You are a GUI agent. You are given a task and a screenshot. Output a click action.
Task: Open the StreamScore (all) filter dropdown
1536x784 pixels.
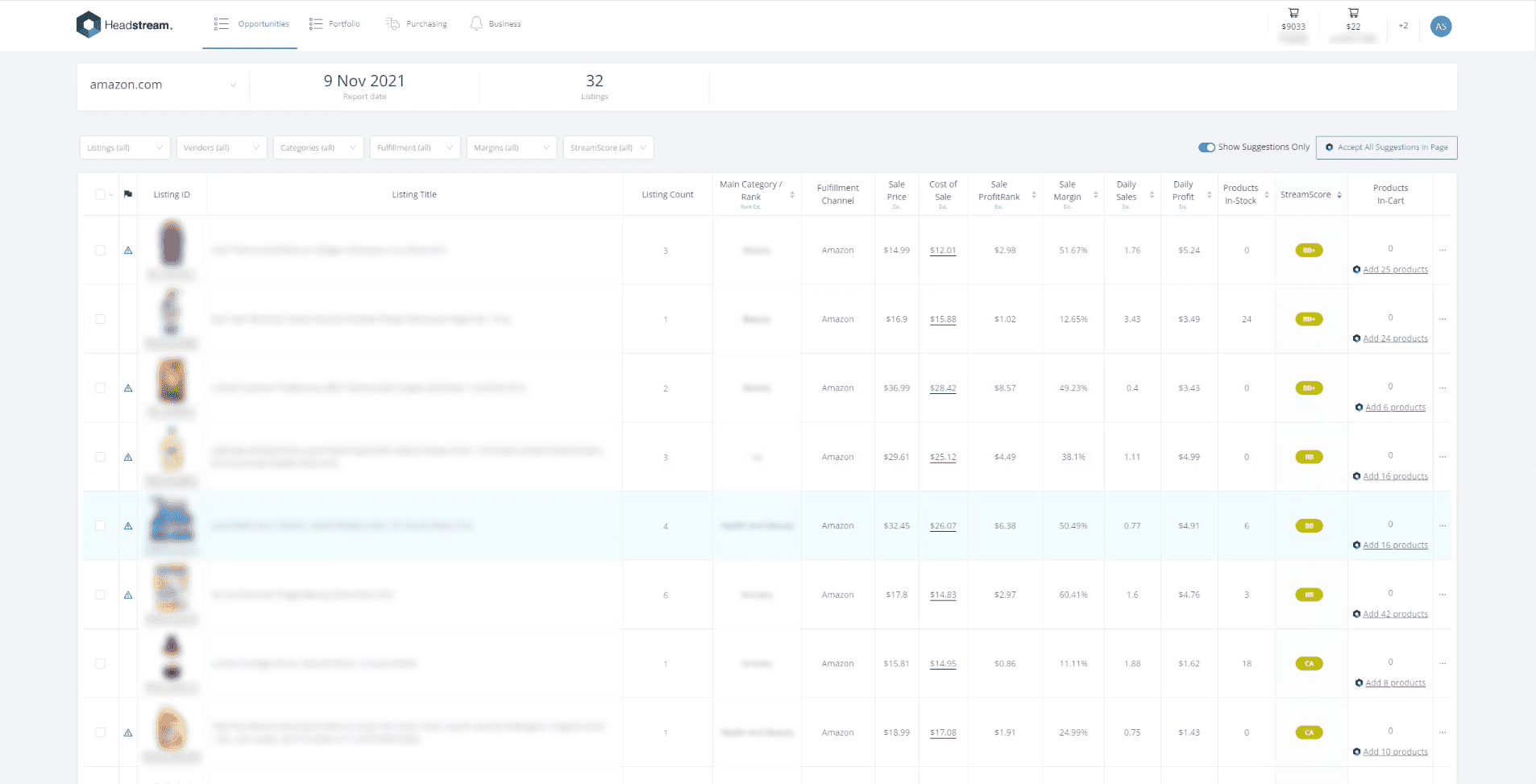point(608,147)
